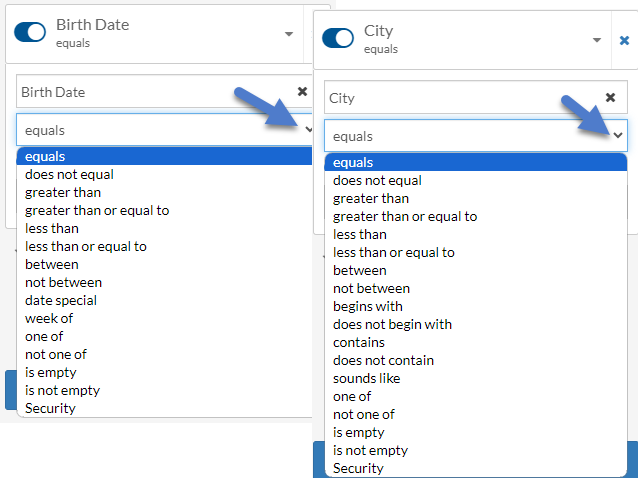This screenshot has height=478, width=638.
Task: Select 'date special' in Birth Date list
Action: coord(61,300)
